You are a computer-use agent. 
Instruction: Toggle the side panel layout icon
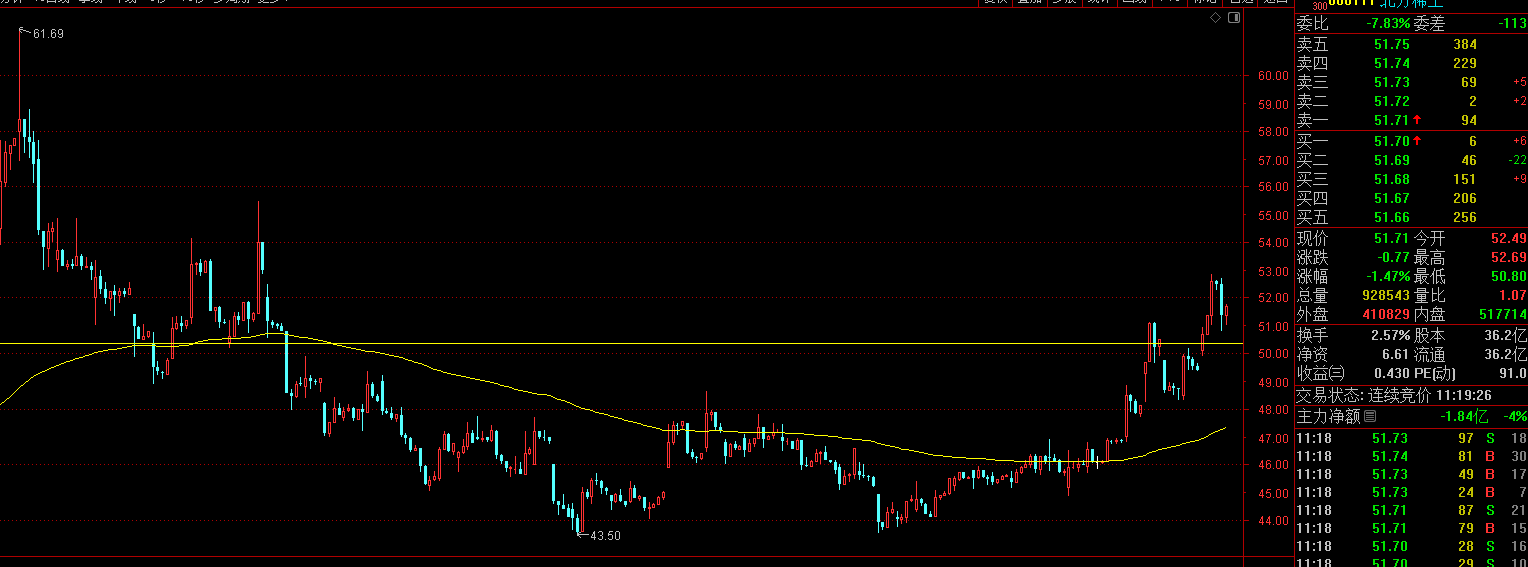coord(1232,18)
